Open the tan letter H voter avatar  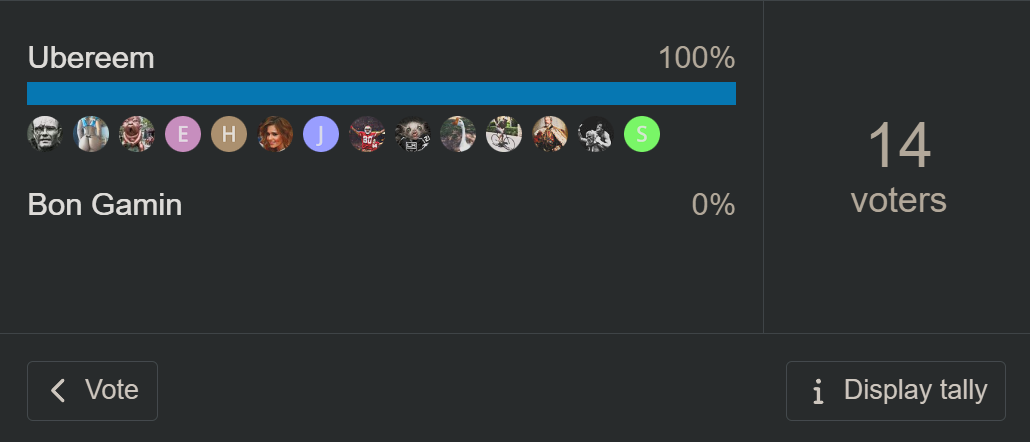point(229,134)
